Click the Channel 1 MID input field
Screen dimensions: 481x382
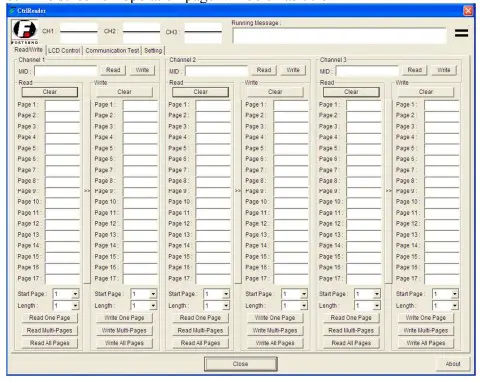click(x=66, y=71)
